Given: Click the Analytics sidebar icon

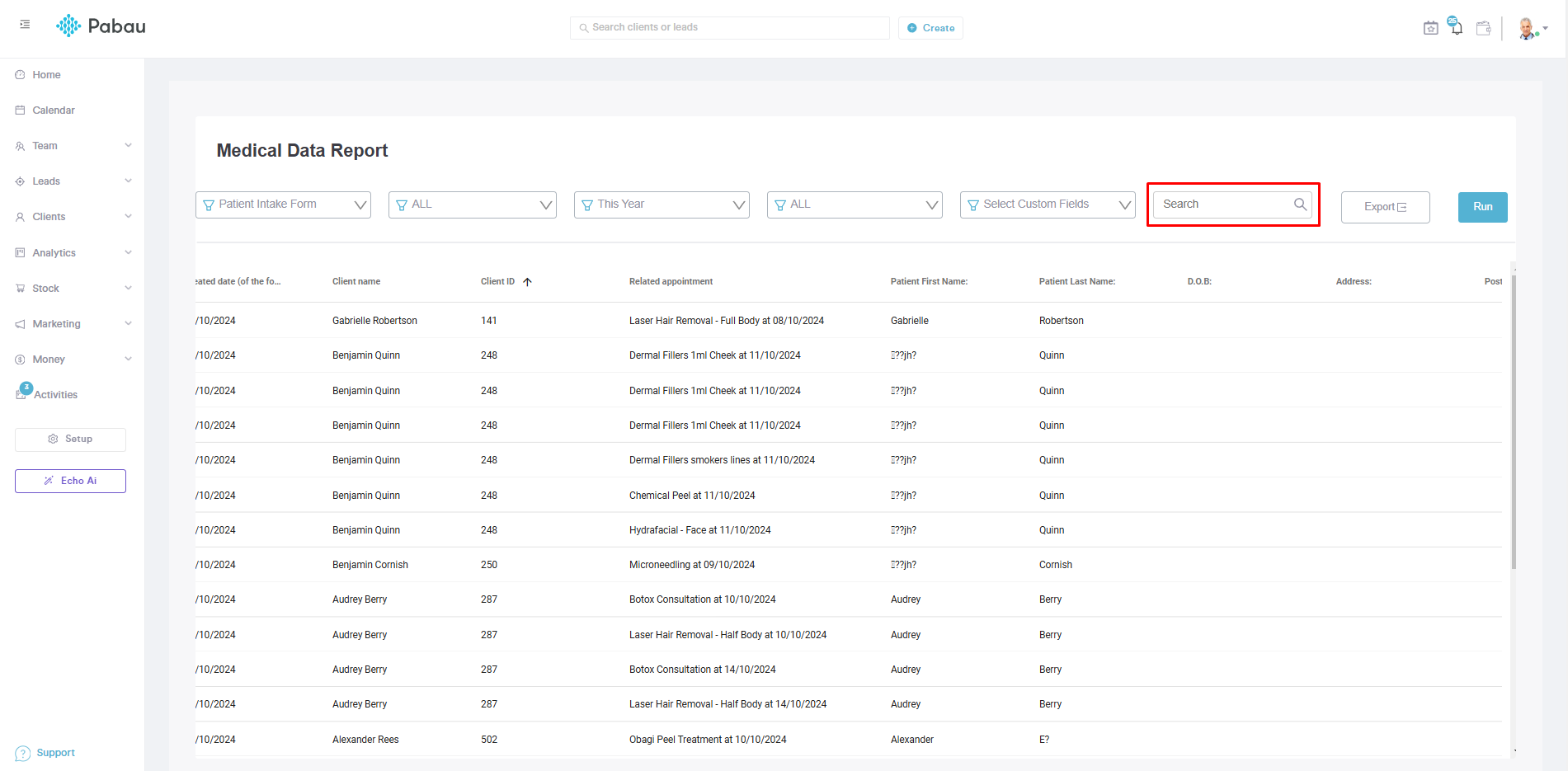Looking at the screenshot, I should tap(20, 253).
